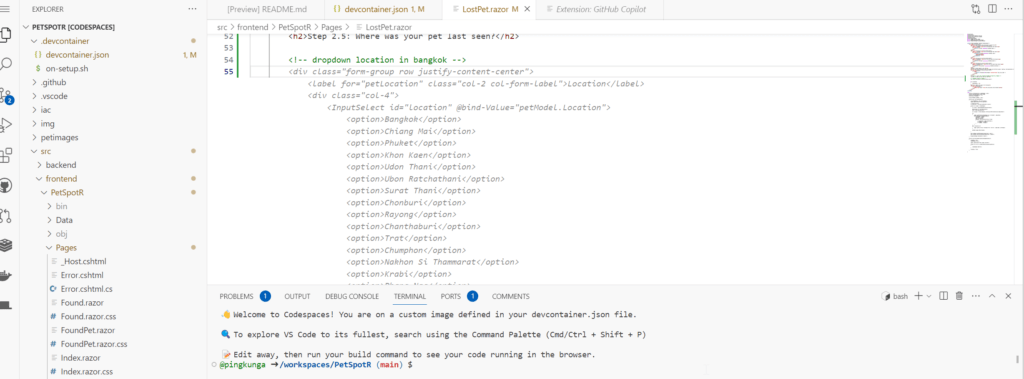
Task: Switch to the PROBLEMS panel tab
Action: tap(236, 296)
